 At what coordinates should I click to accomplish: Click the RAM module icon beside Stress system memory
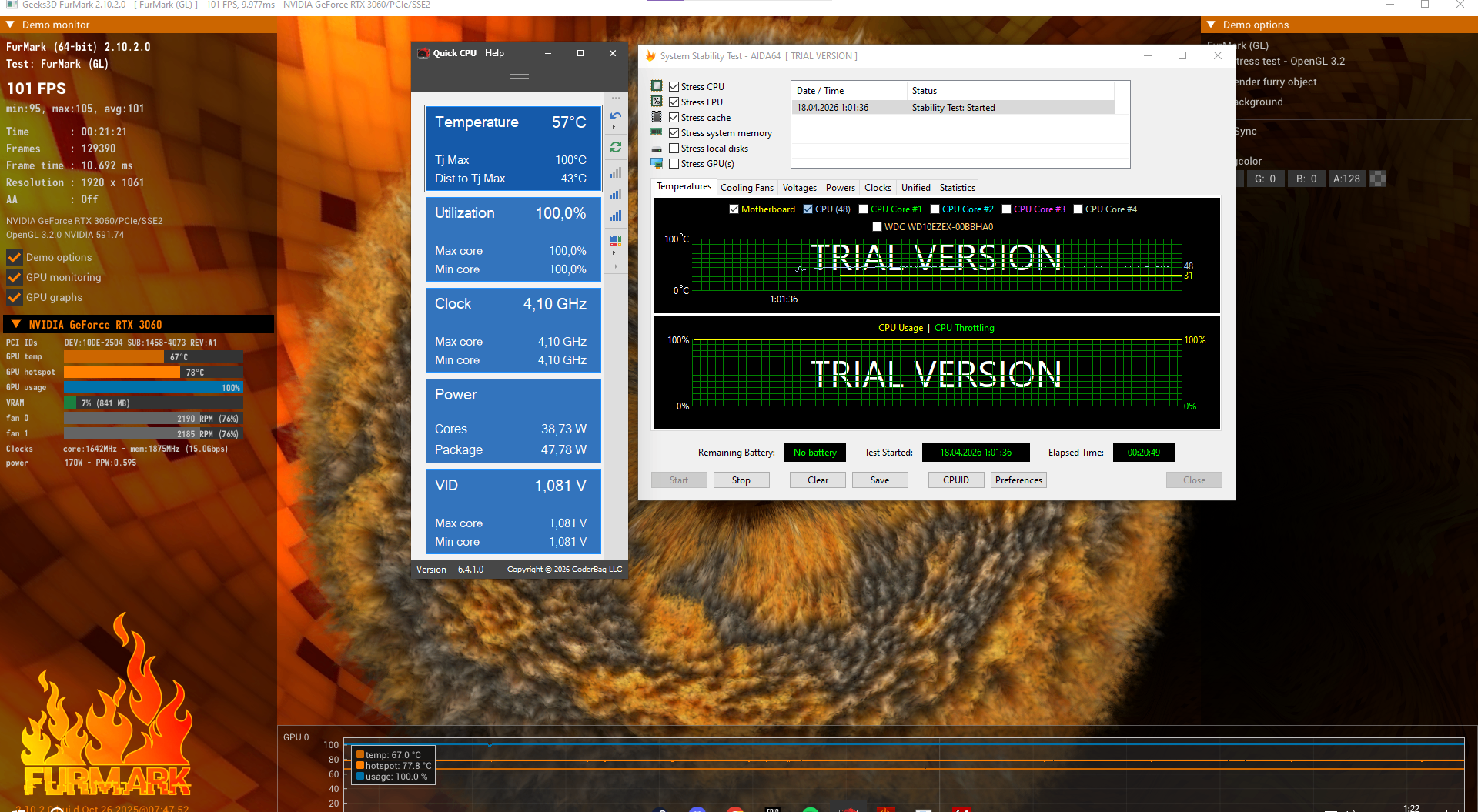tap(657, 132)
